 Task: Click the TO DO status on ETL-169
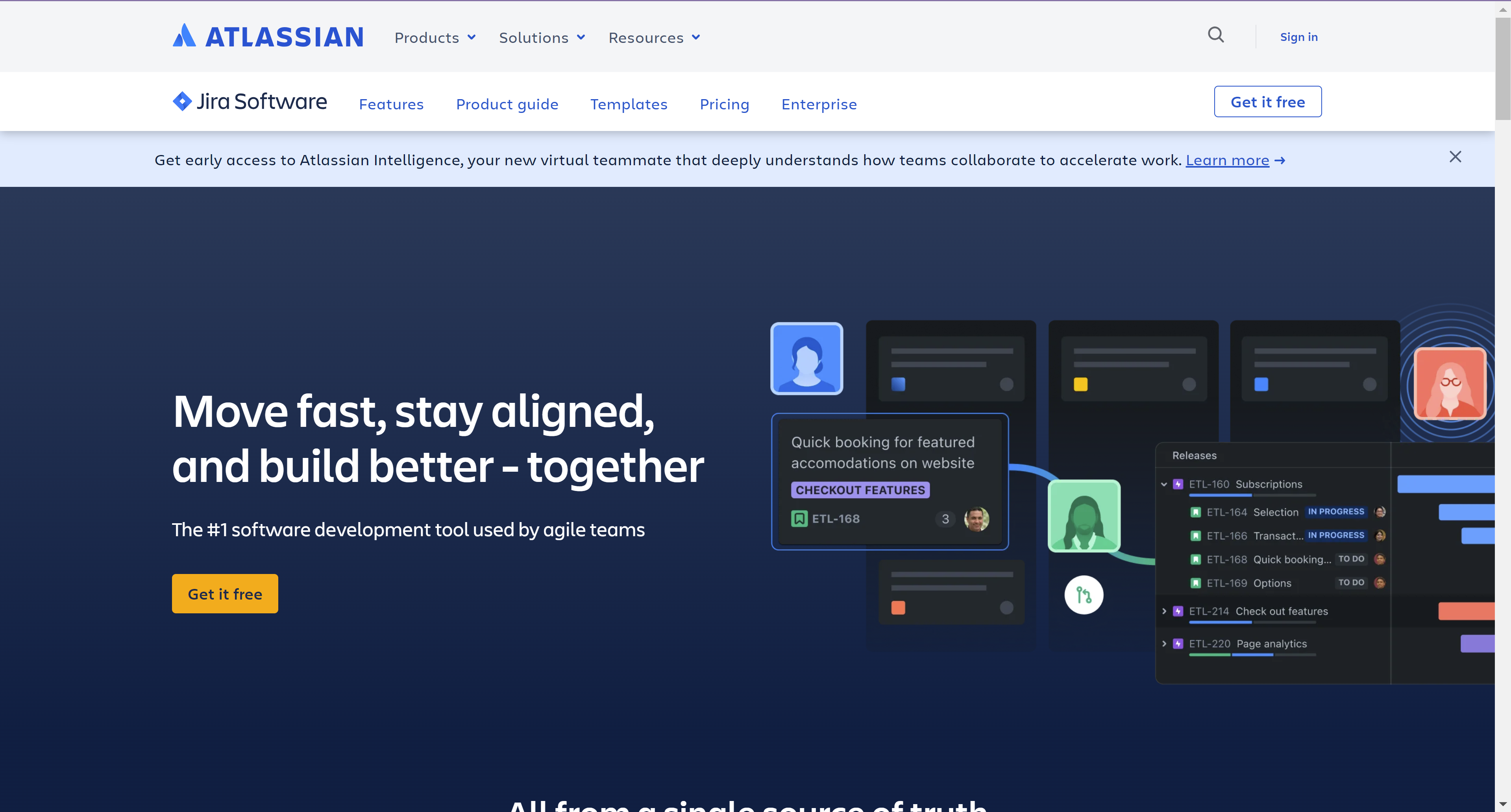pos(1351,582)
